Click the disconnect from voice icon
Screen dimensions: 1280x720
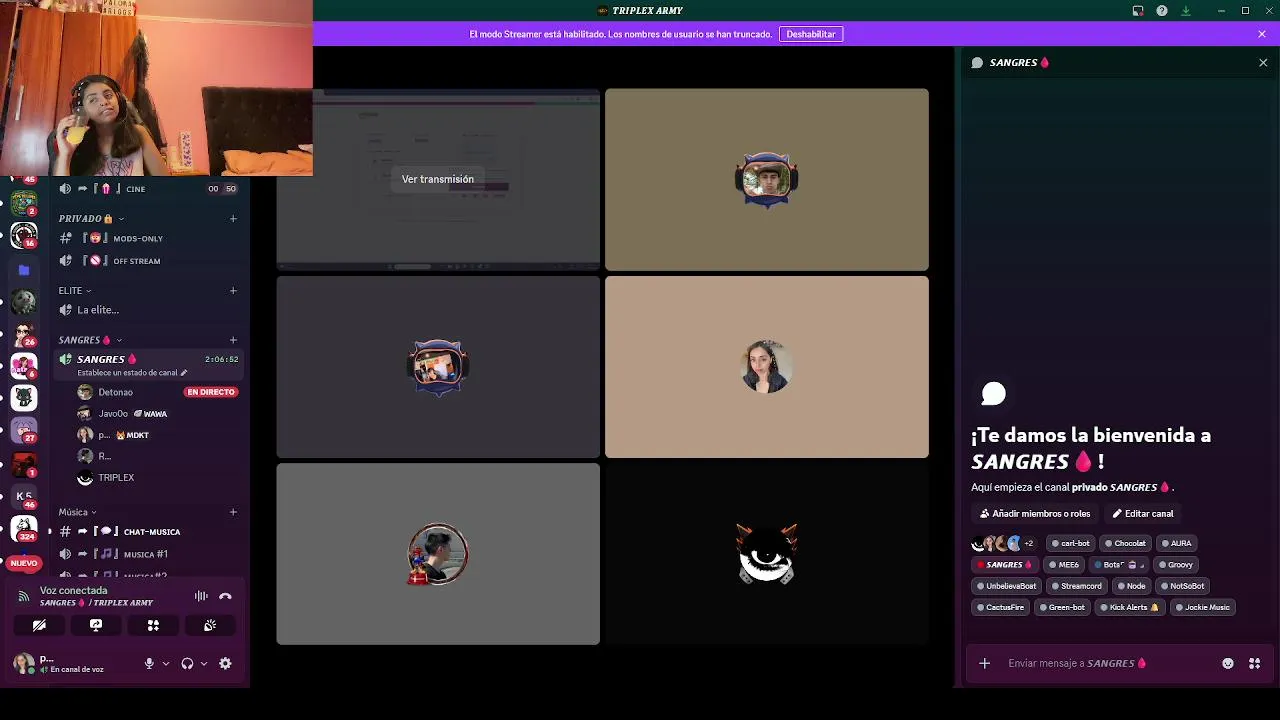[225, 596]
